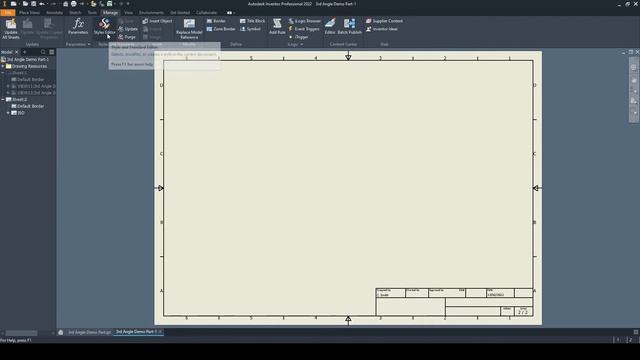Image resolution: width=640 pixels, height=360 pixels.
Task: Close the active 3rd Angle Demo Part-1 document tab
Action: coord(160,332)
